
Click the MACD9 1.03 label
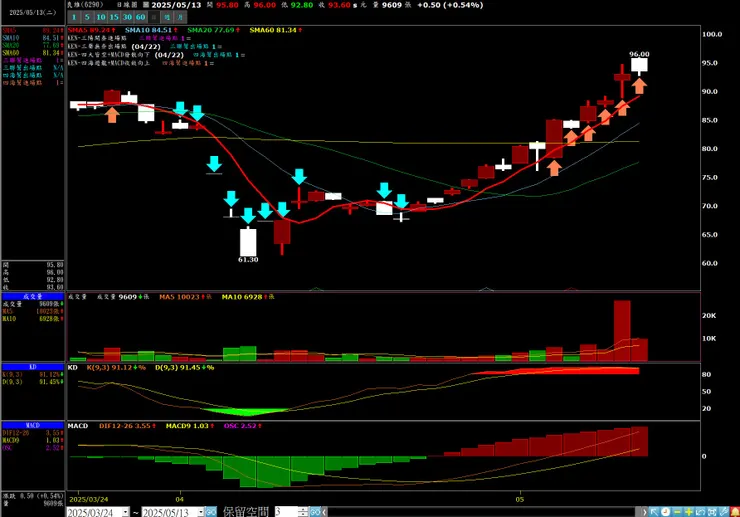190,426
